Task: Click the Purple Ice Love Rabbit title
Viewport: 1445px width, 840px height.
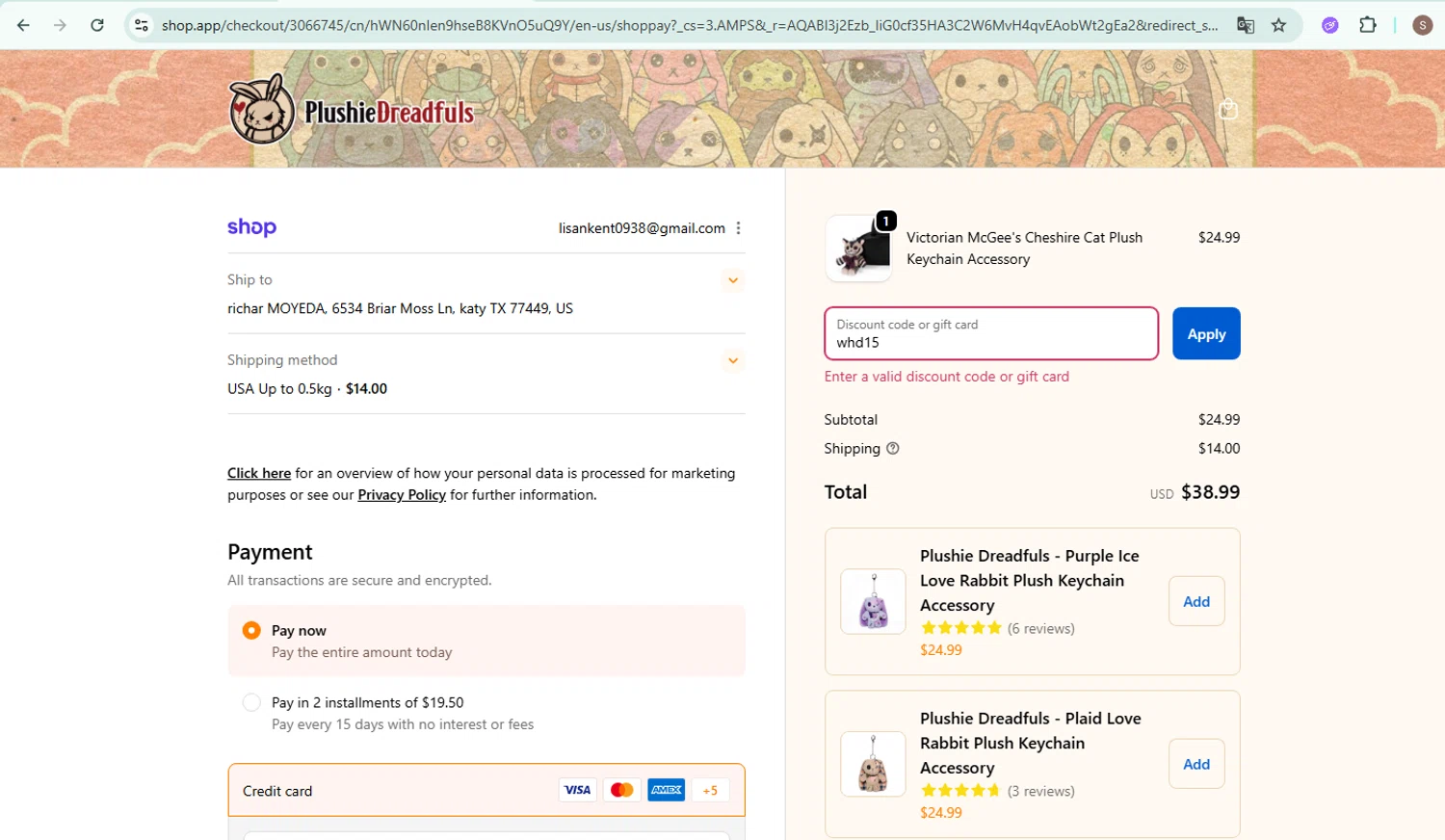Action: pos(1030,581)
